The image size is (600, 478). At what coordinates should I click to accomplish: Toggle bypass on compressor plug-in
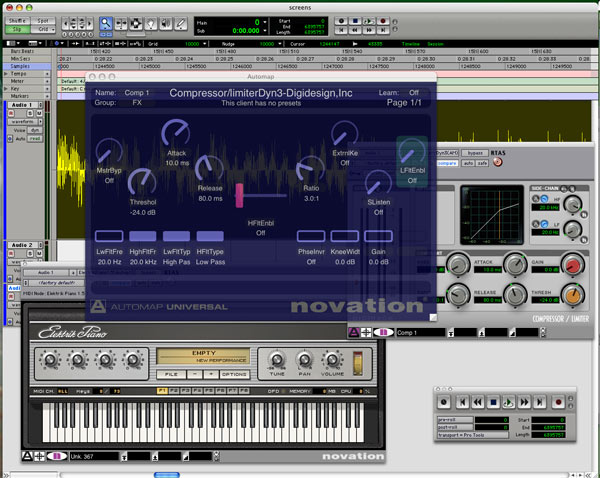tap(475, 153)
